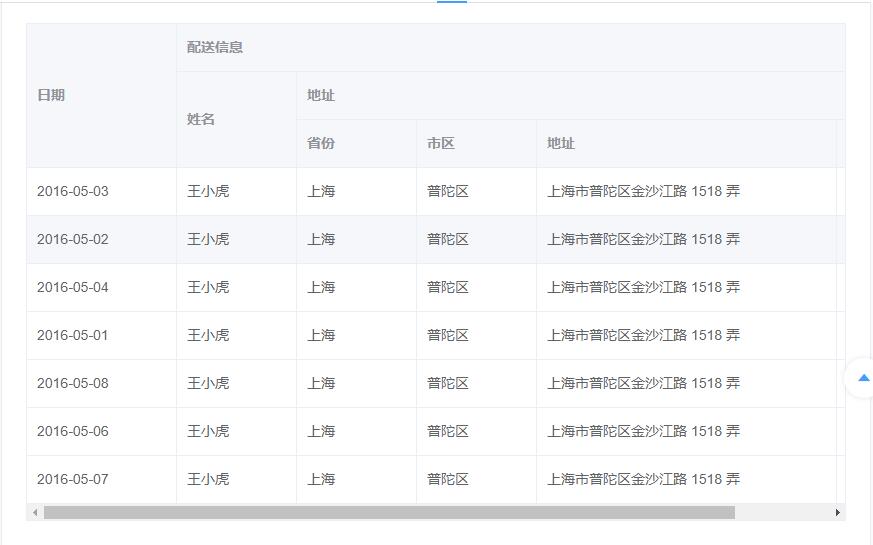This screenshot has width=873, height=545.
Task: Click 王小虎 in the 2016-05-06 row
Action: click(208, 431)
